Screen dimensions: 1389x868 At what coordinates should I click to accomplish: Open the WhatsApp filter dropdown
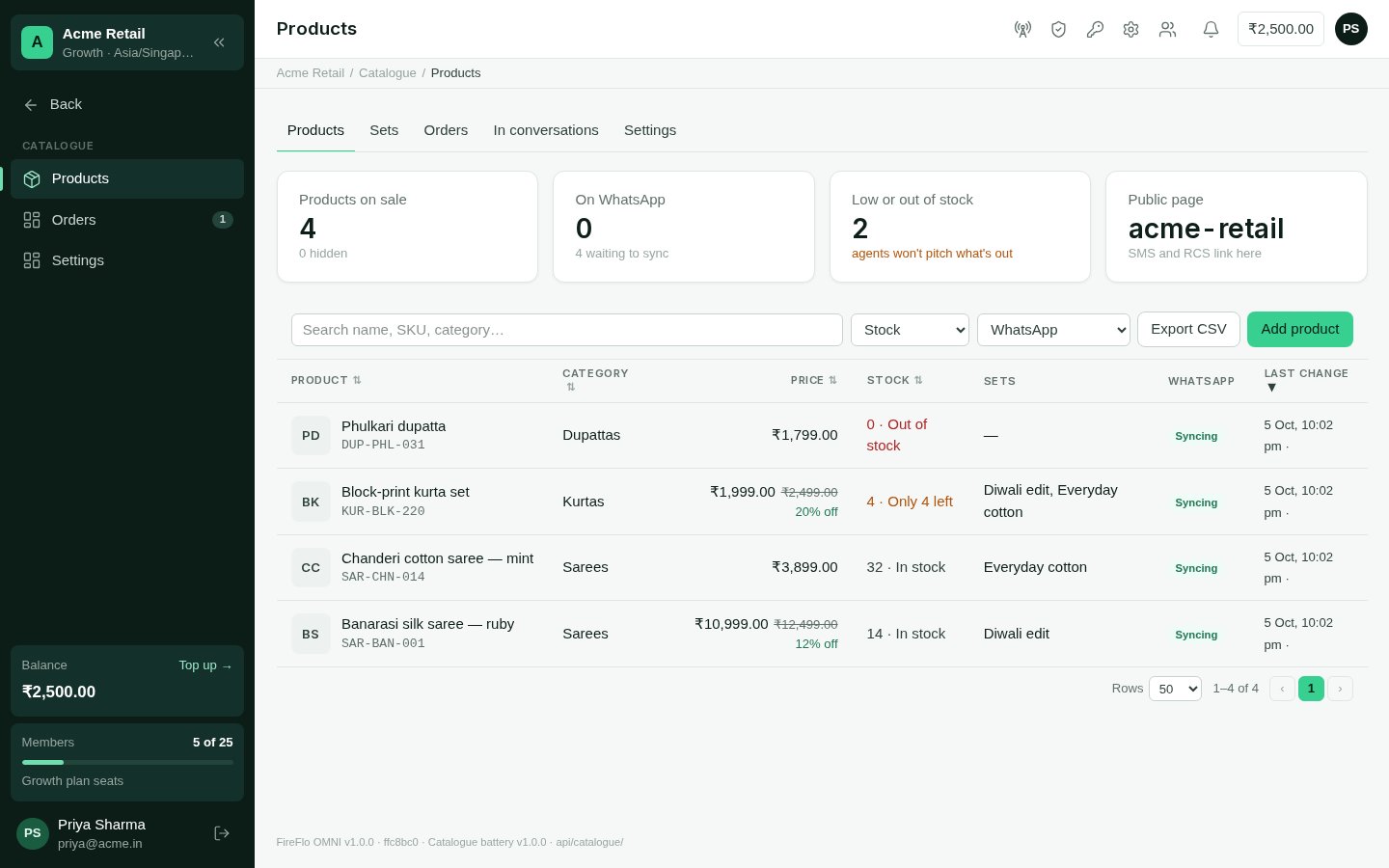(1053, 330)
